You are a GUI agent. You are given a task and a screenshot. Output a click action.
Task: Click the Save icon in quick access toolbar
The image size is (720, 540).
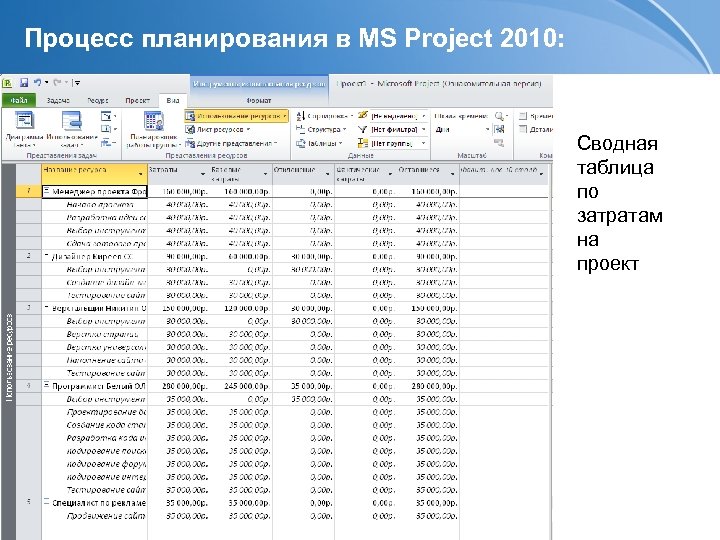[x=23, y=83]
